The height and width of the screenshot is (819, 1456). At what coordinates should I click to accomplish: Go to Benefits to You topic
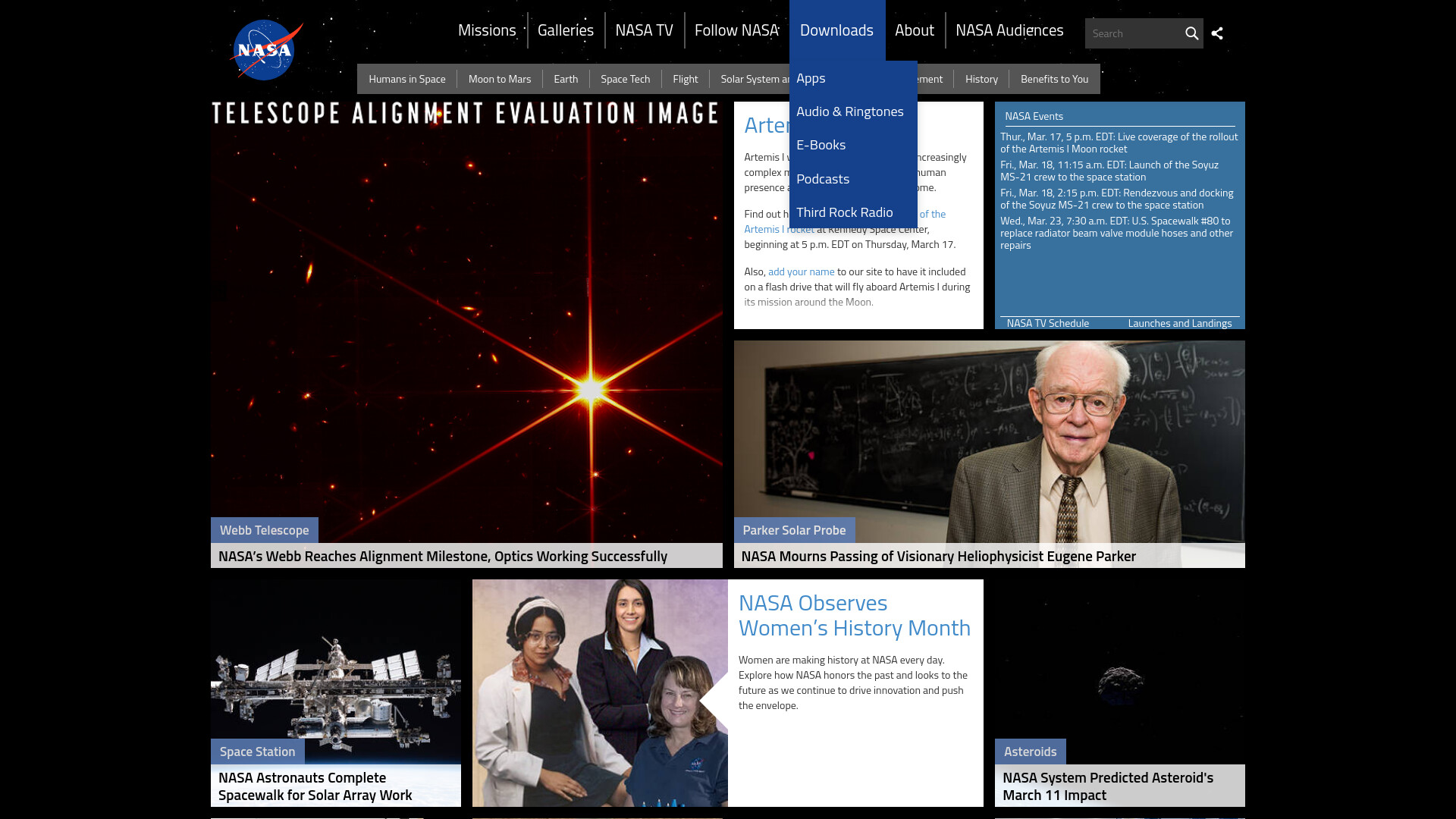tap(1054, 79)
